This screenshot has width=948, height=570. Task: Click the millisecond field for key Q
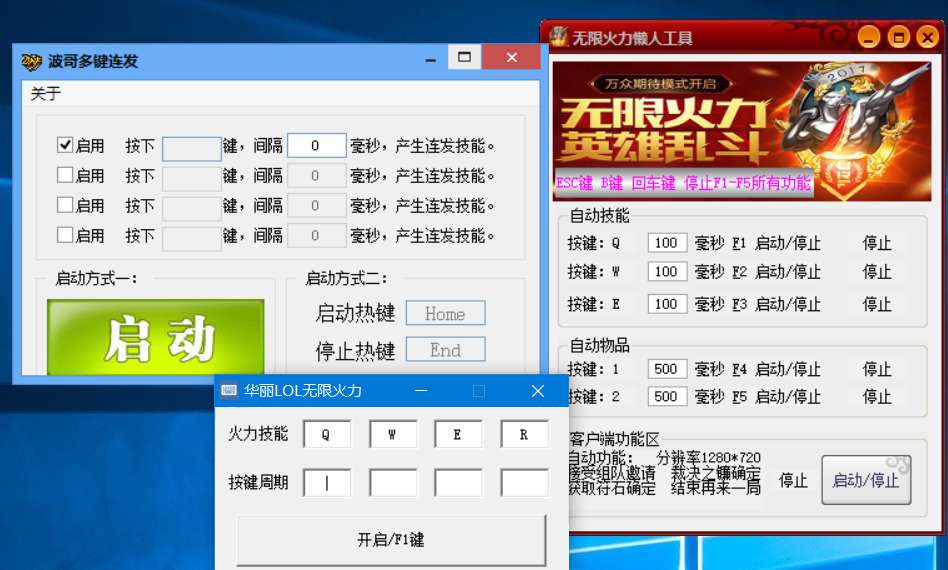point(667,243)
